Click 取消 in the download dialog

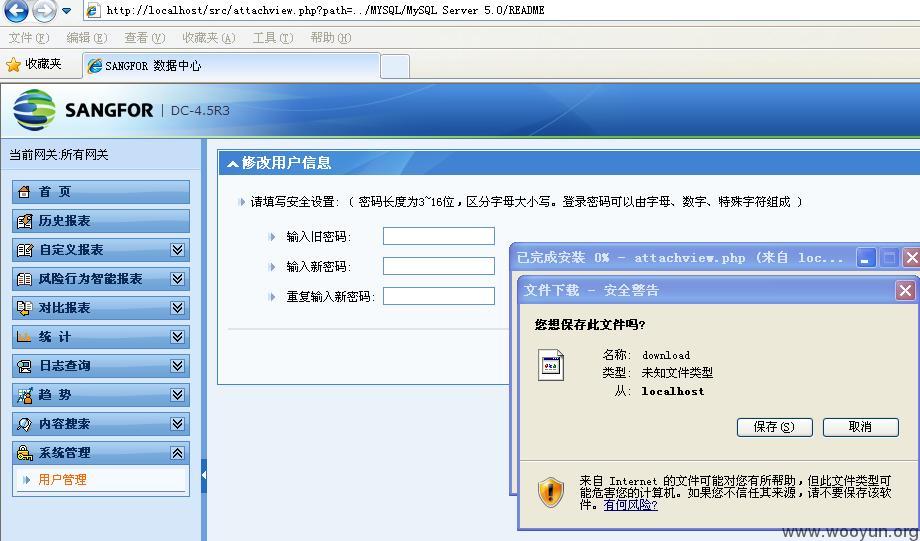click(860, 427)
